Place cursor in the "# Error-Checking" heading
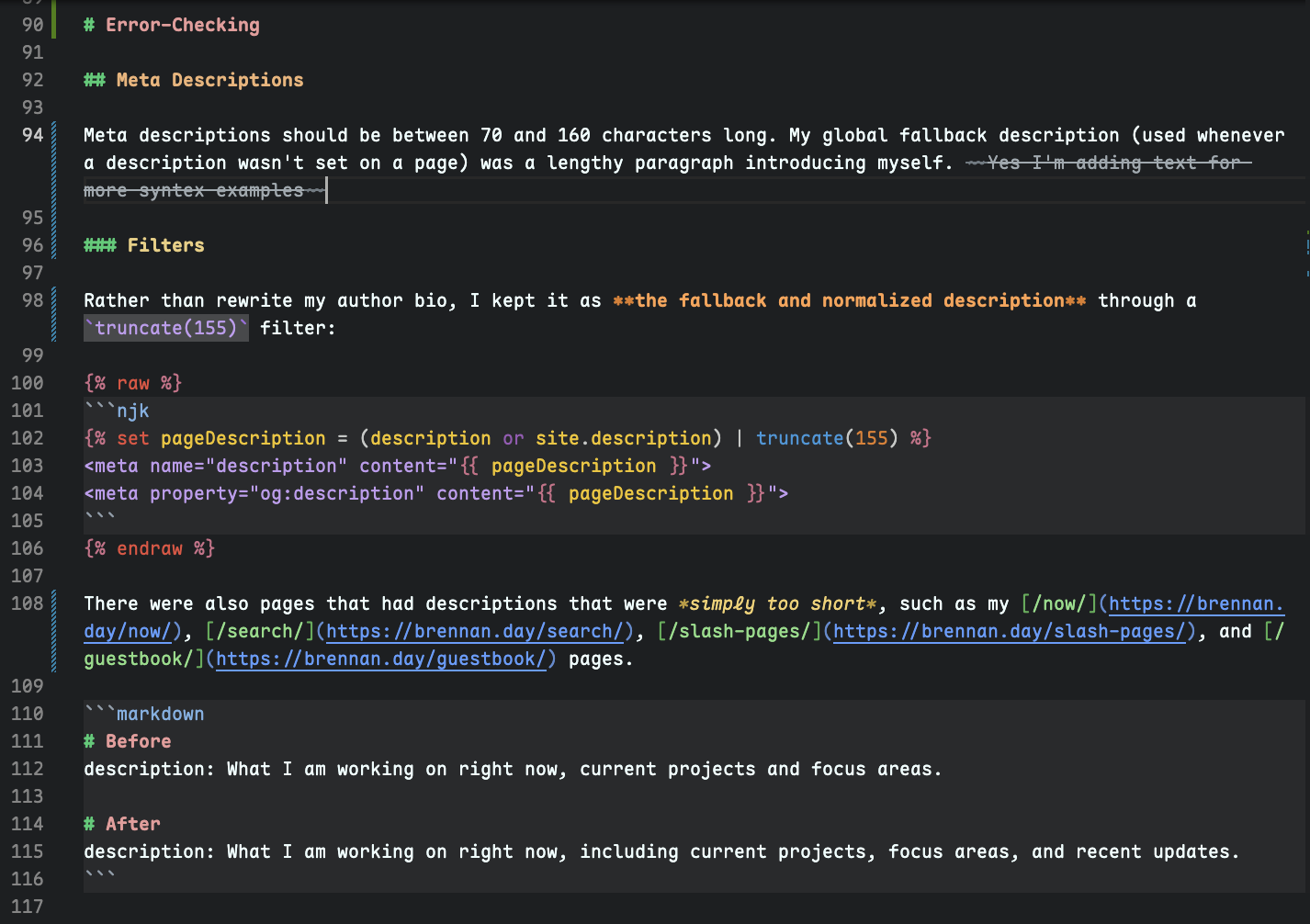This screenshot has width=1310, height=924. pyautogui.click(x=172, y=25)
